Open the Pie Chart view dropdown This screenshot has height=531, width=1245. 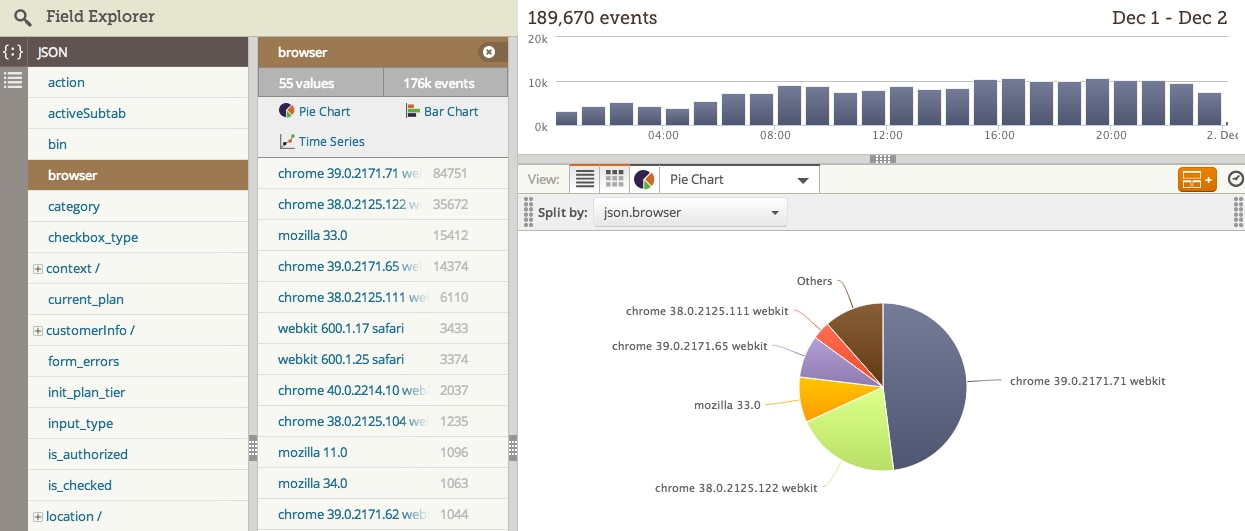(739, 180)
